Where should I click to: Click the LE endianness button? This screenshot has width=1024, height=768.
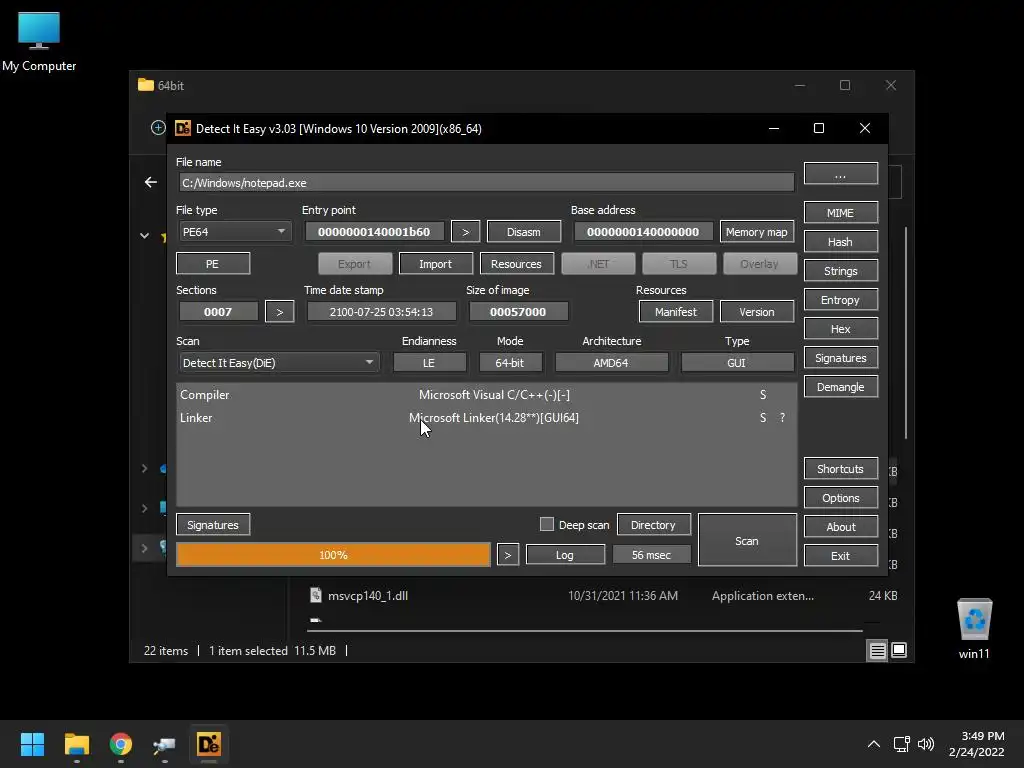click(429, 362)
